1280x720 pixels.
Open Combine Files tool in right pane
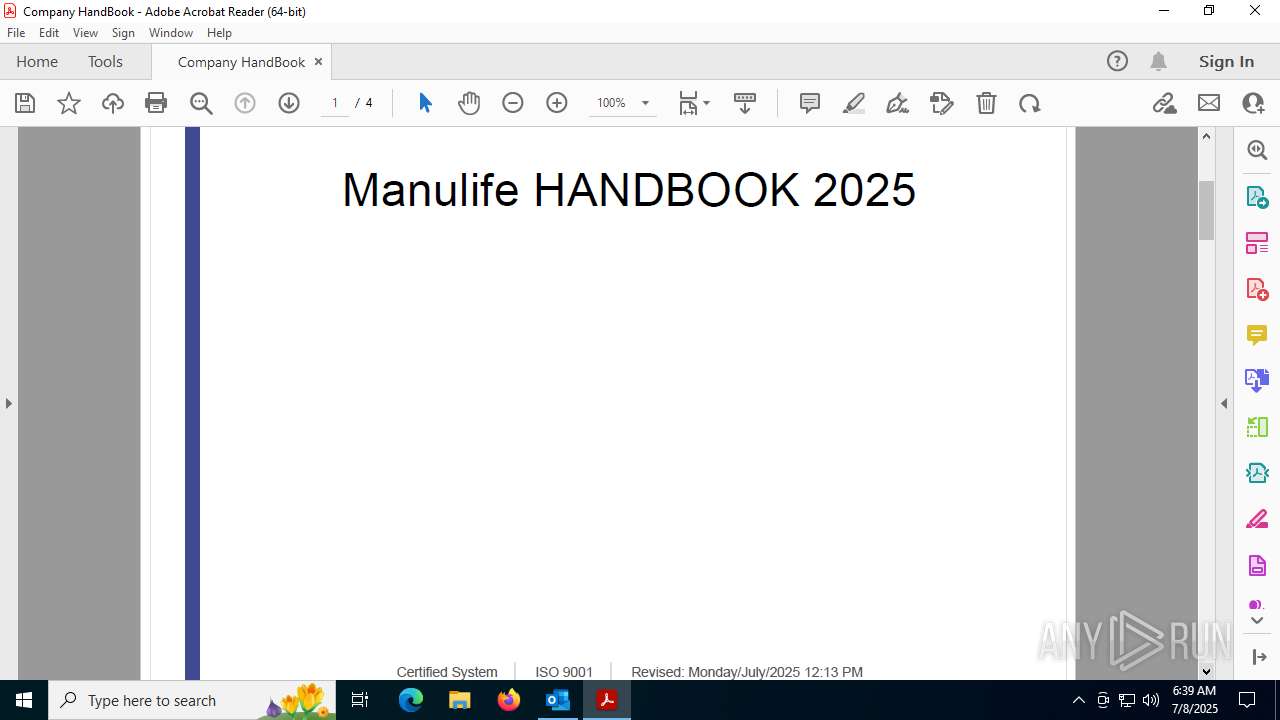pos(1257,380)
